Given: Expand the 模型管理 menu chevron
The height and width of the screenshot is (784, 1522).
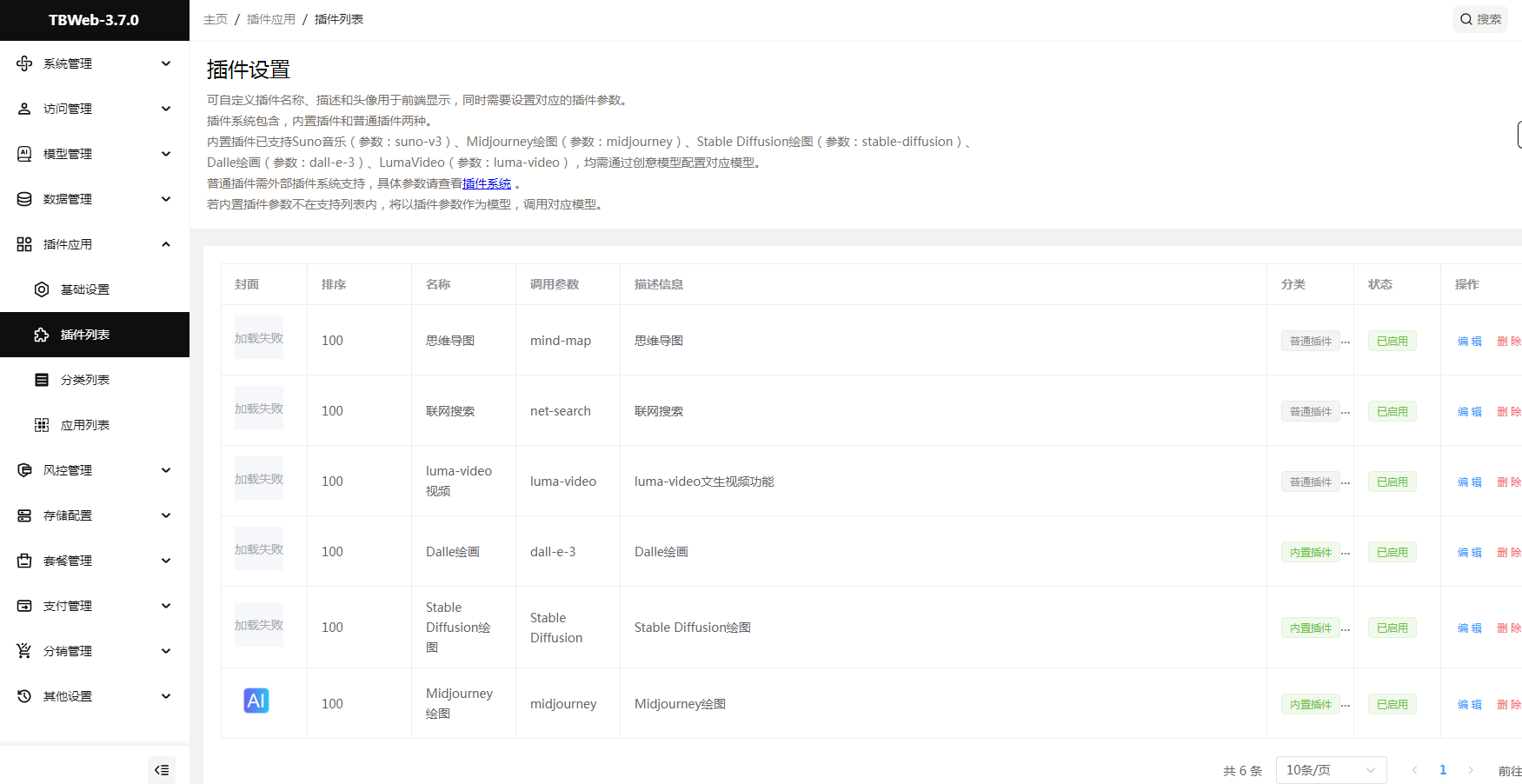Looking at the screenshot, I should (166, 154).
